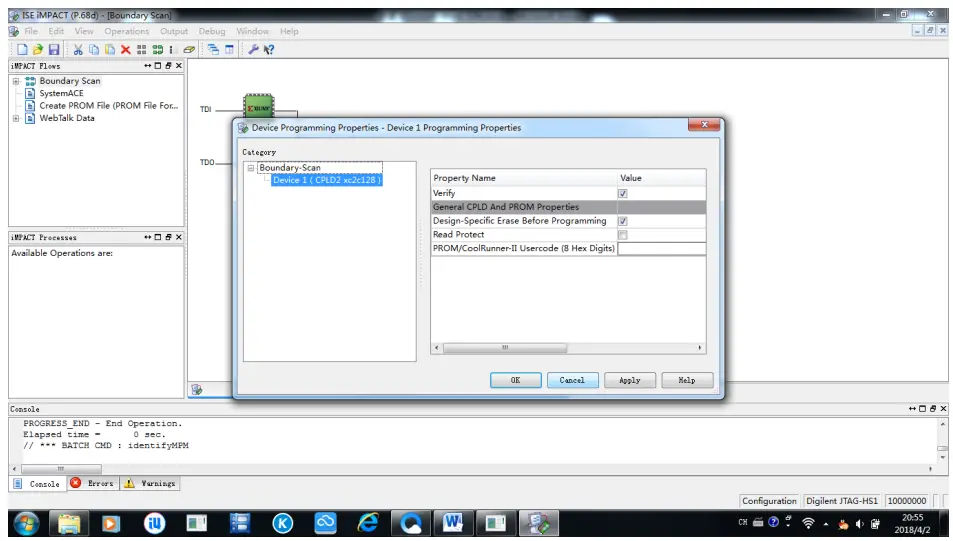Viewport: 953px width, 541px height.
Task: Click the Boundary Scan tab icon below canvas
Action: [196, 390]
